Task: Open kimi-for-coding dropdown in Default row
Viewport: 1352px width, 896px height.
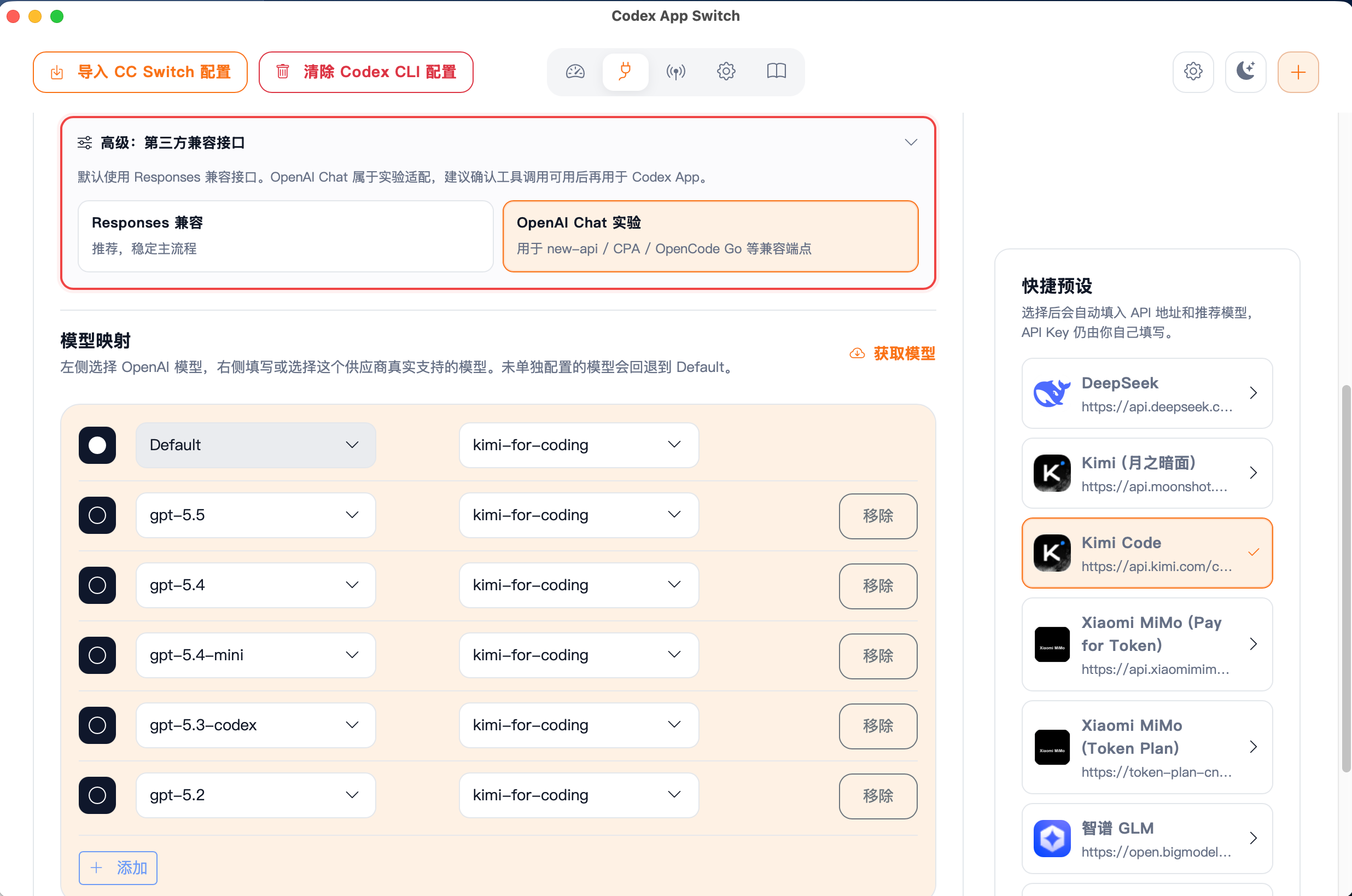Action: [x=579, y=445]
